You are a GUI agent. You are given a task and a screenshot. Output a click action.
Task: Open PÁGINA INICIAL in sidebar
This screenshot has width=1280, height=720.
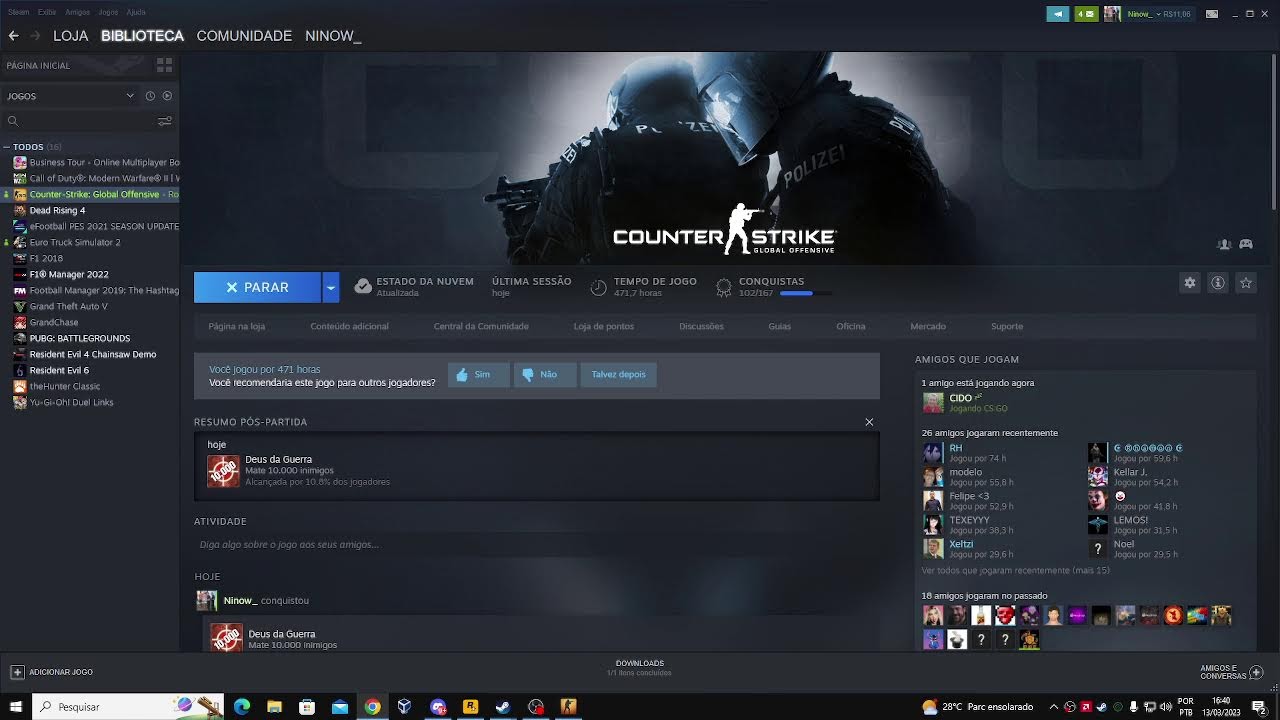(38, 65)
